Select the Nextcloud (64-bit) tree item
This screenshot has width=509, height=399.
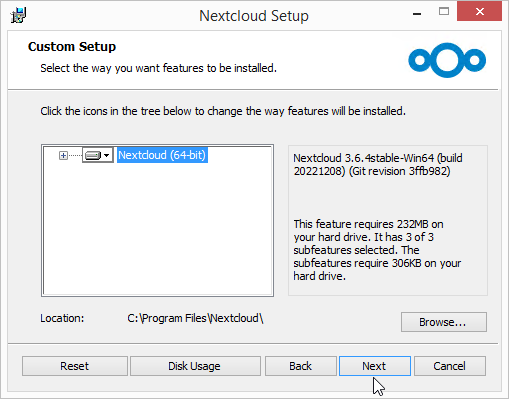(162, 155)
